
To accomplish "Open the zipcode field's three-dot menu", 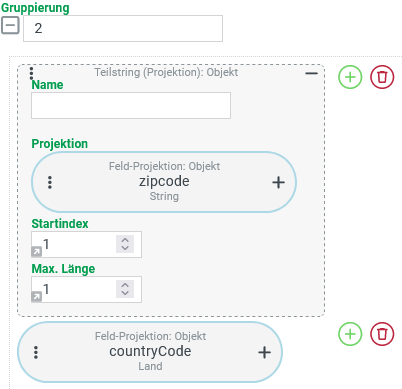I will click(50, 182).
